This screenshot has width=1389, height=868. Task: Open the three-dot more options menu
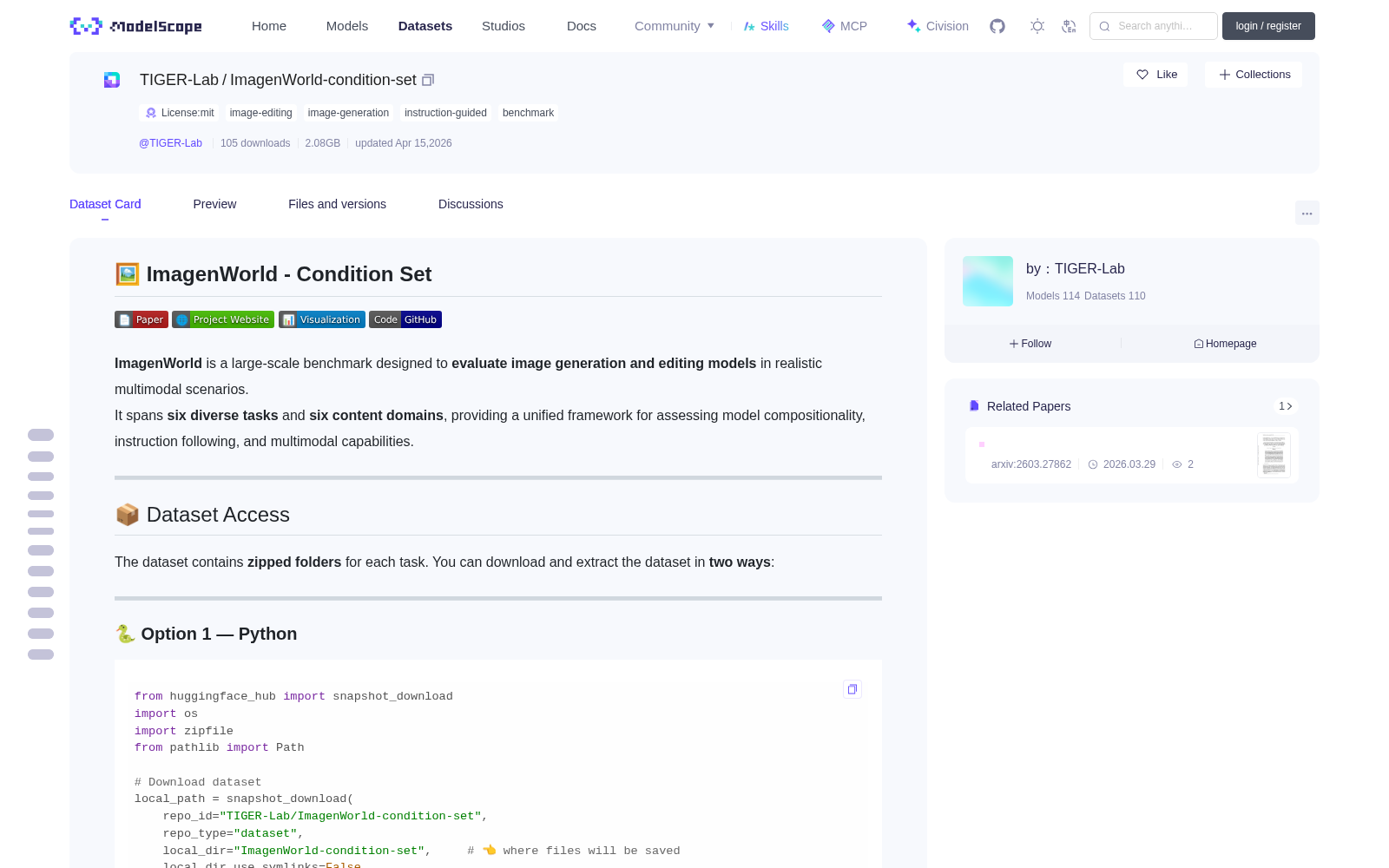pos(1307,213)
